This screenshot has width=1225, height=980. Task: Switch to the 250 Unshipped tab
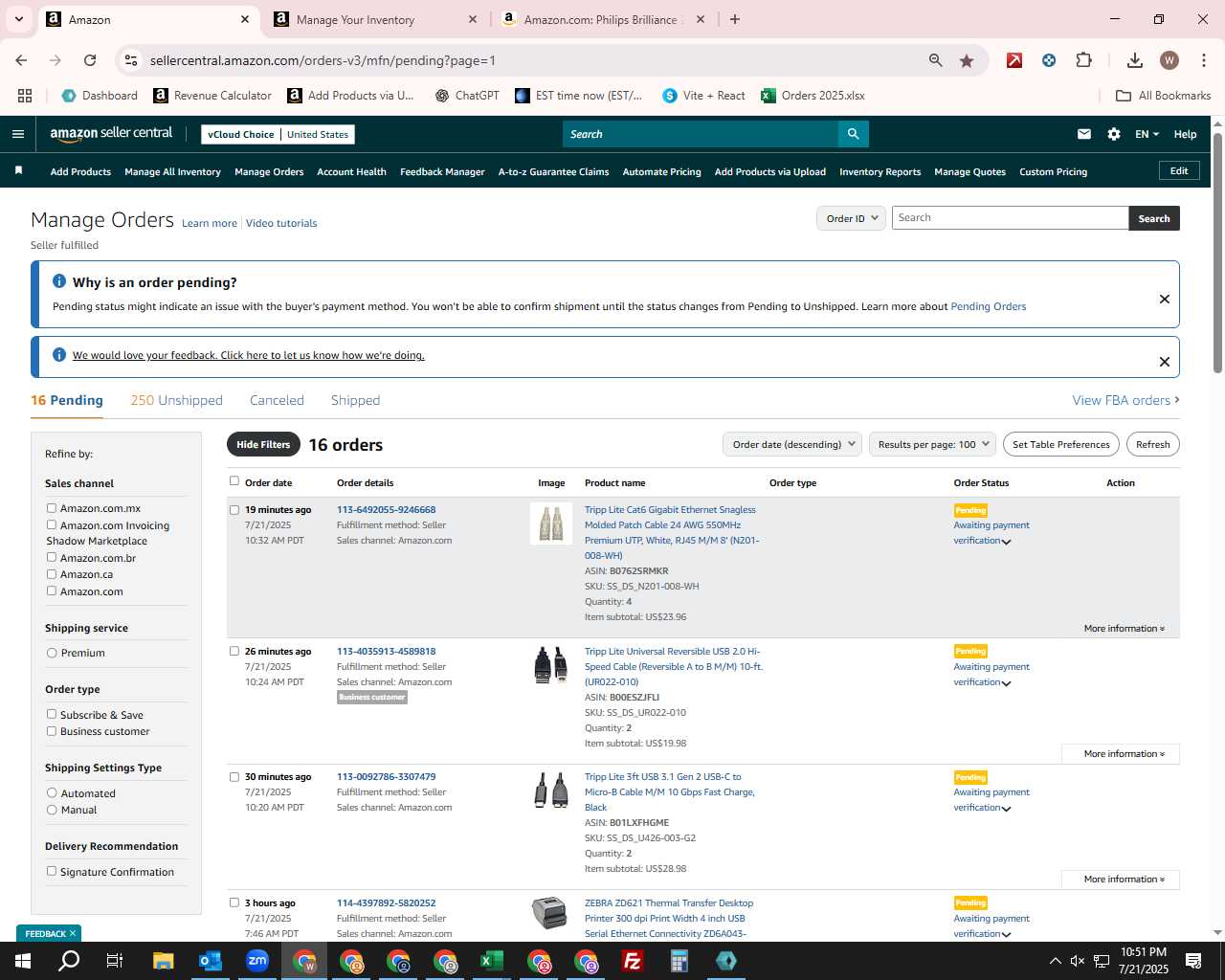point(176,400)
